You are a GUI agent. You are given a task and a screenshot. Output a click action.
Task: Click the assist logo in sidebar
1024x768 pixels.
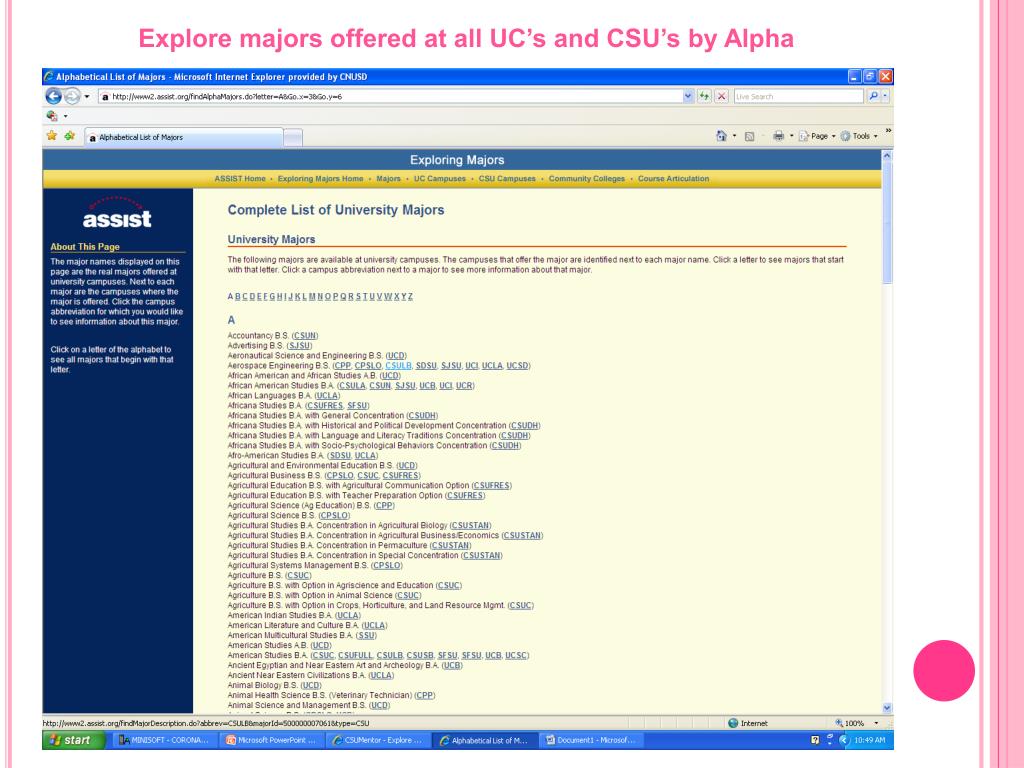(117, 213)
